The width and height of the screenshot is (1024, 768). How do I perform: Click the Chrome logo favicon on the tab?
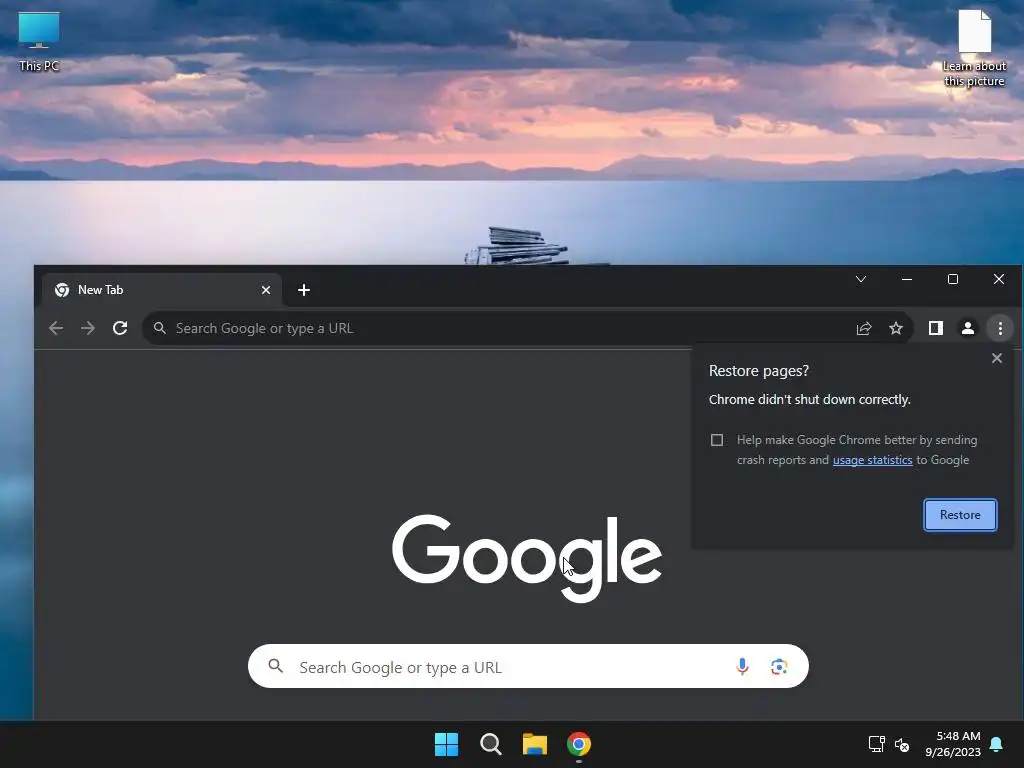62,290
